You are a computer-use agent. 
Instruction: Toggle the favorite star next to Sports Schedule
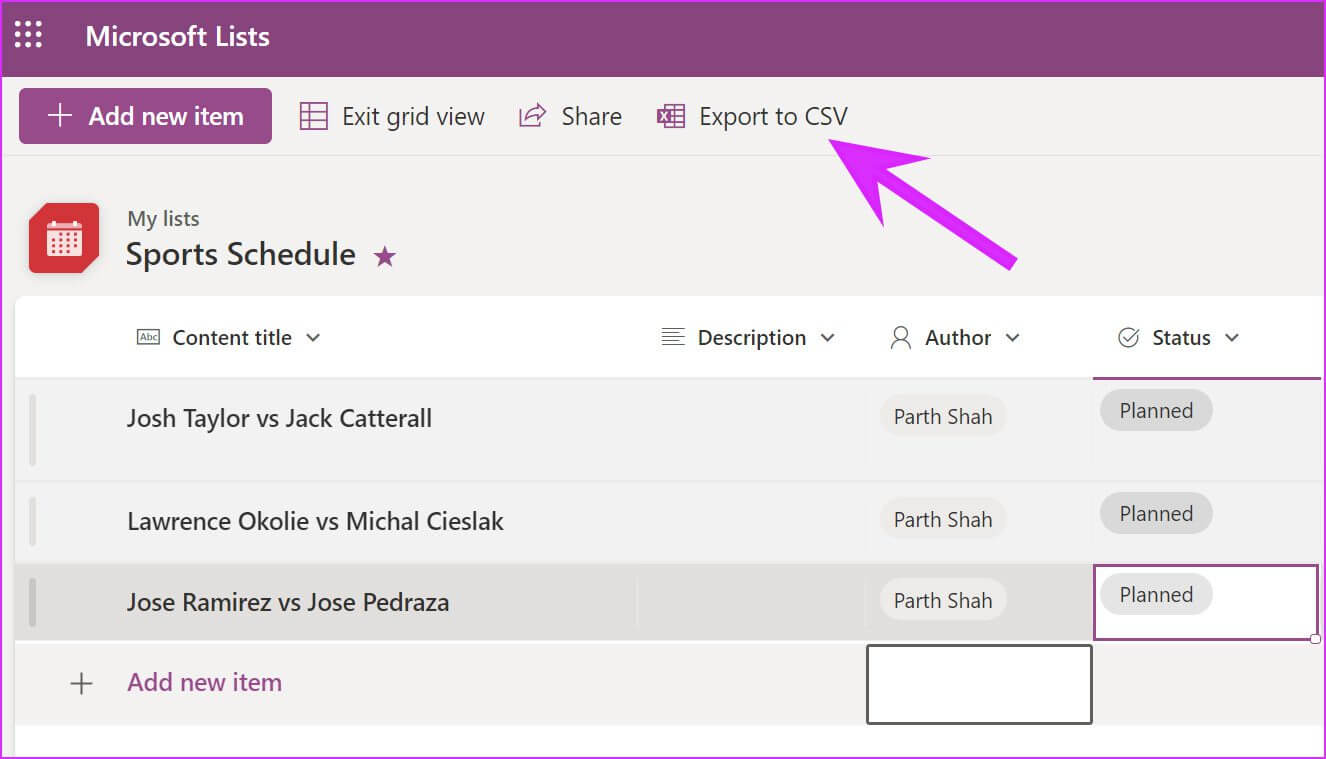384,257
